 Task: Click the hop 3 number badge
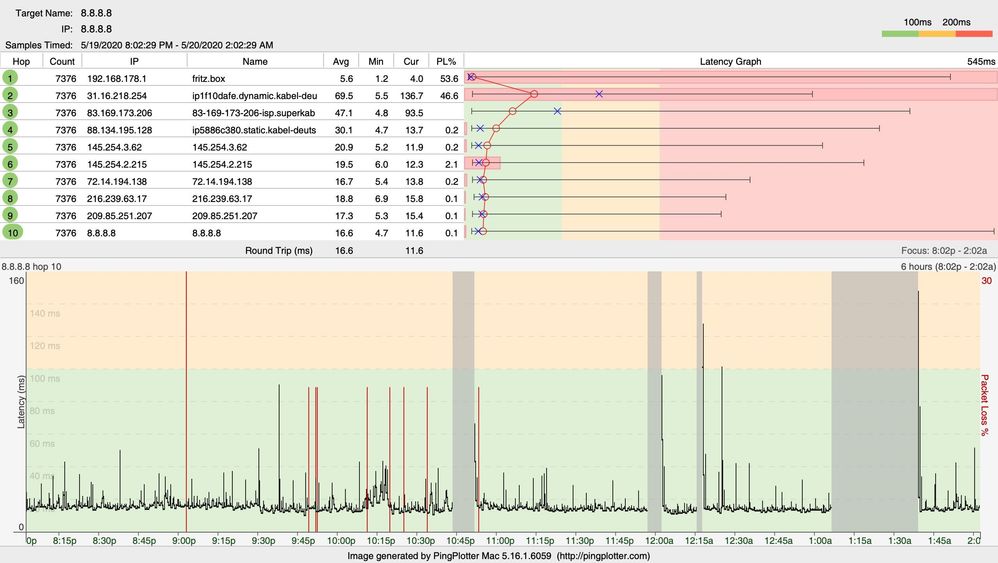[x=11, y=111]
